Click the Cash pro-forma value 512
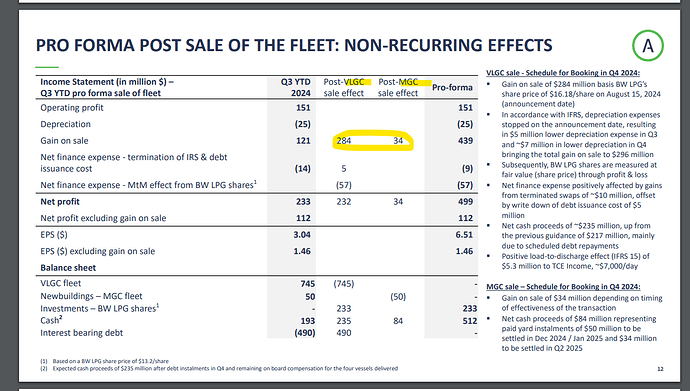 coord(470,321)
